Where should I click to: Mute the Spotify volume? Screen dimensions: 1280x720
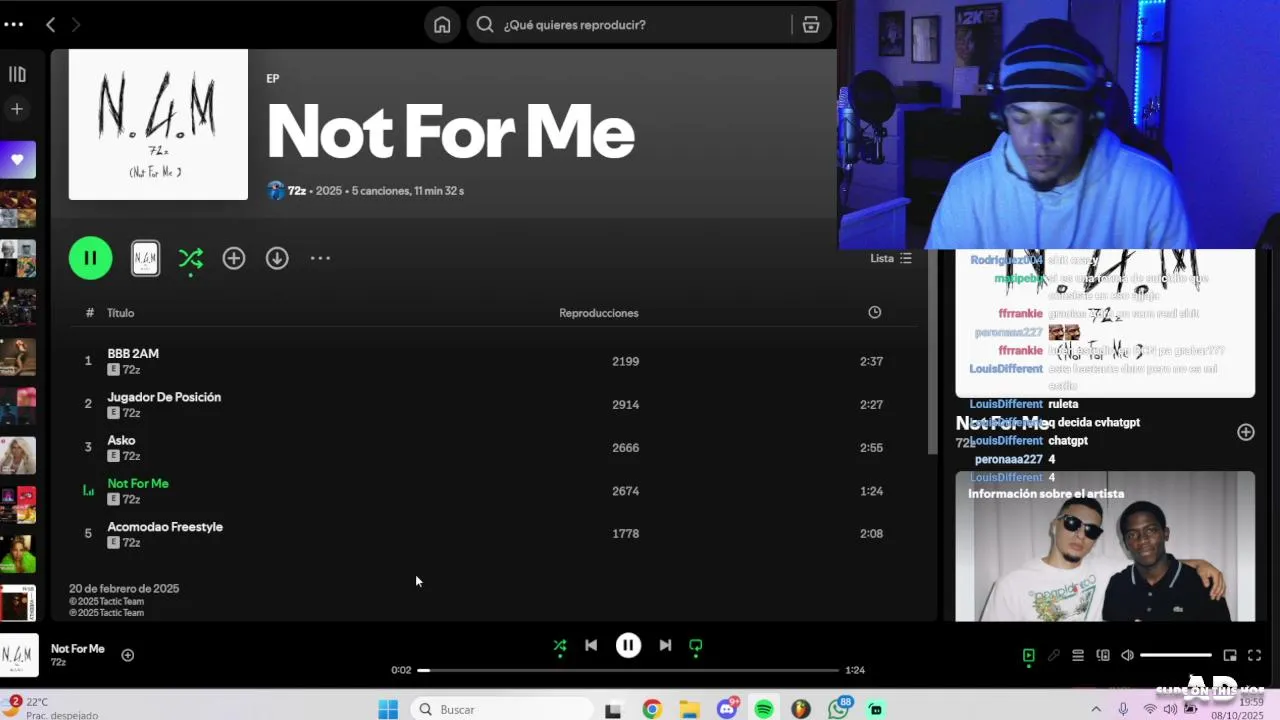[x=1128, y=656]
